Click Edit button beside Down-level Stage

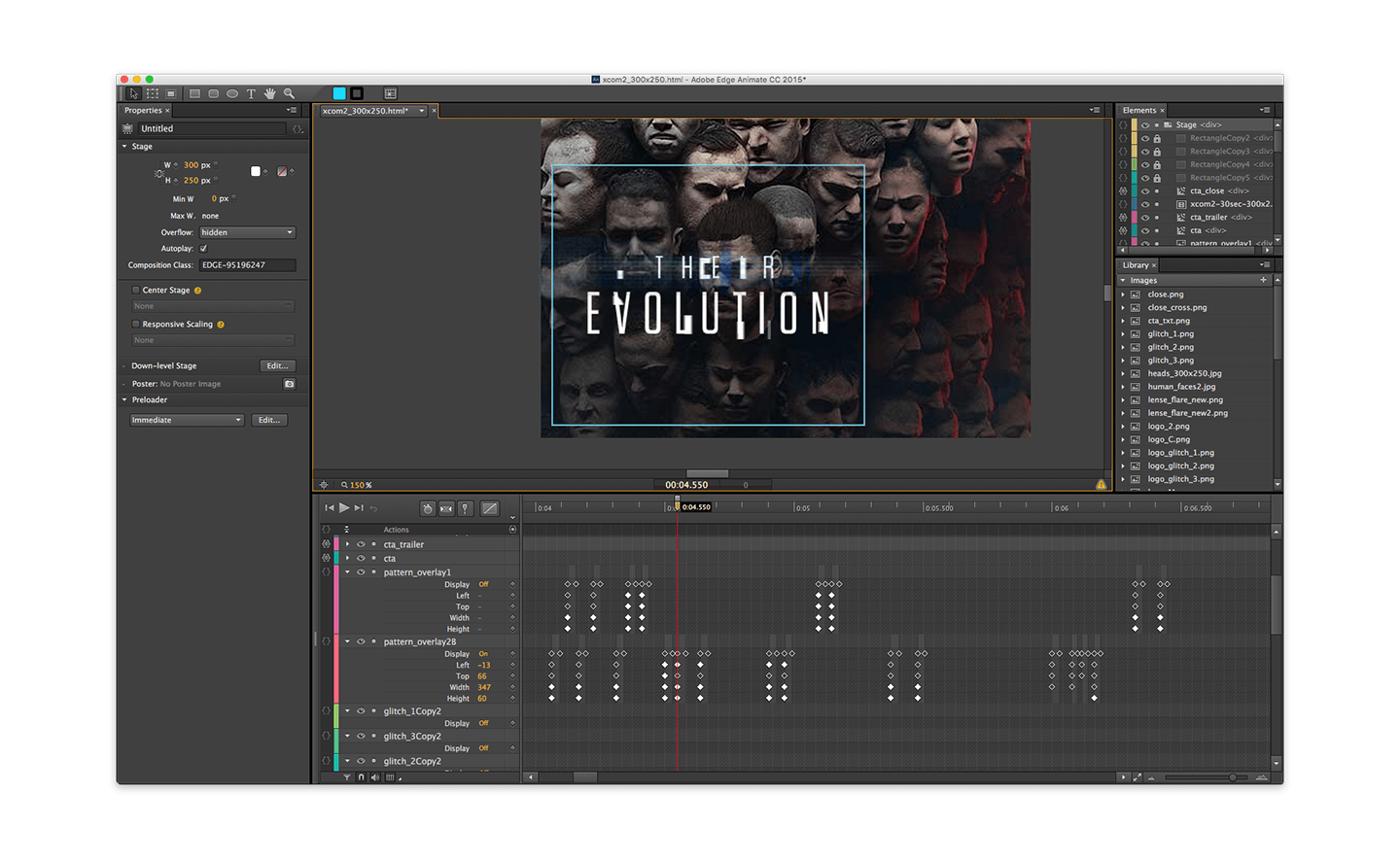point(277,366)
